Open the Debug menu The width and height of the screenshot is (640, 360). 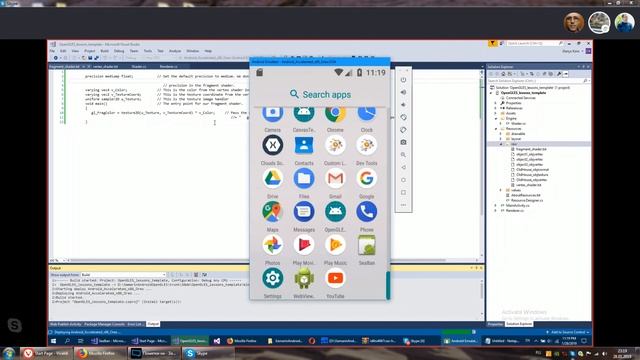coord(119,51)
